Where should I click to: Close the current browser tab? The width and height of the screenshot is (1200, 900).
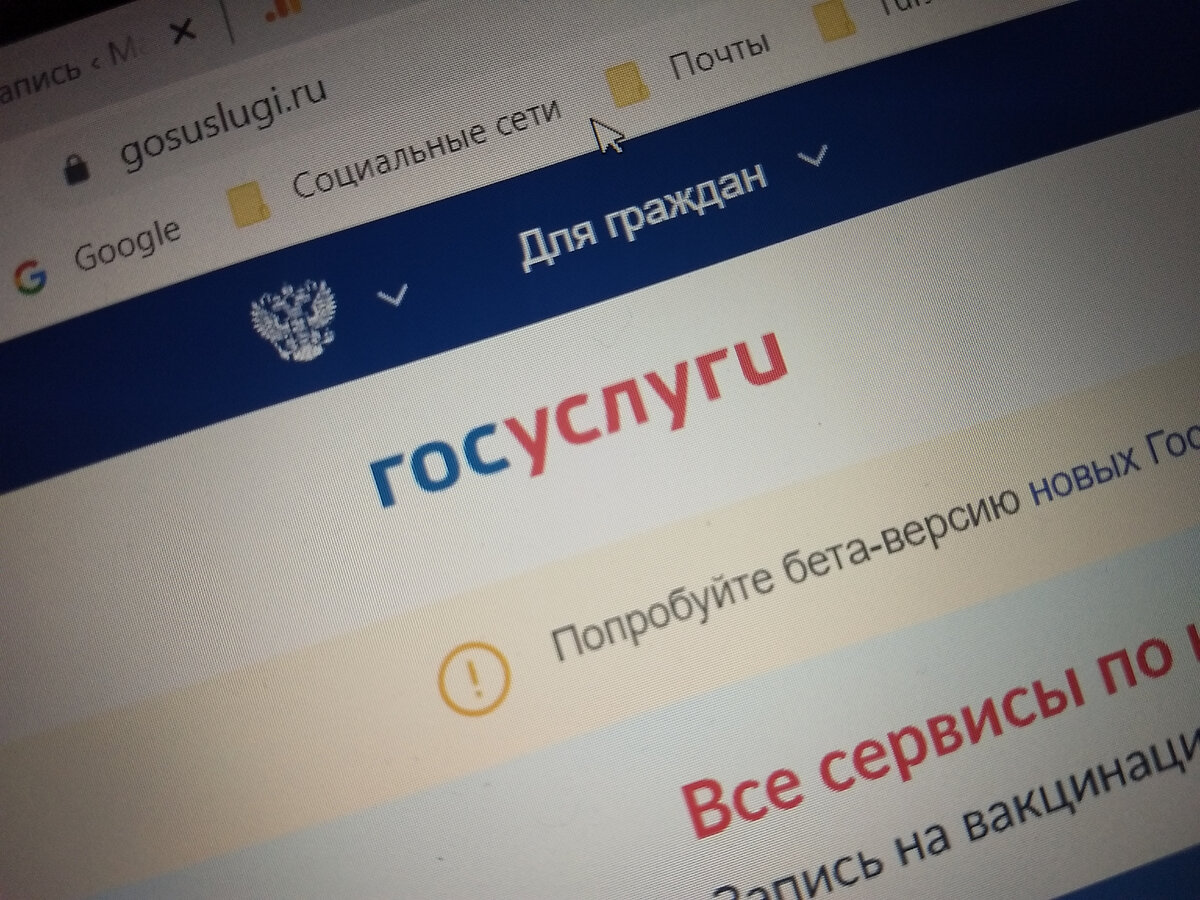point(183,32)
